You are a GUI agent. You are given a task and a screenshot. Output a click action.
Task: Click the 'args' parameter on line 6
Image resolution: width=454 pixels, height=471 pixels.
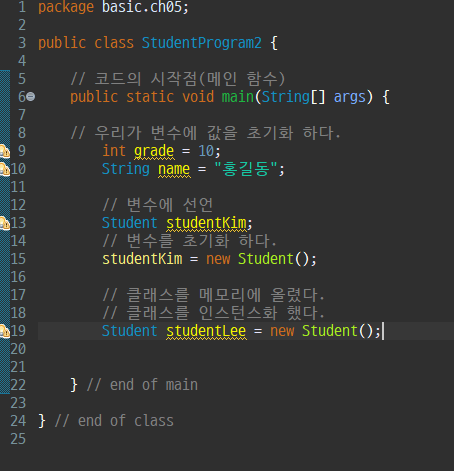pos(350,97)
